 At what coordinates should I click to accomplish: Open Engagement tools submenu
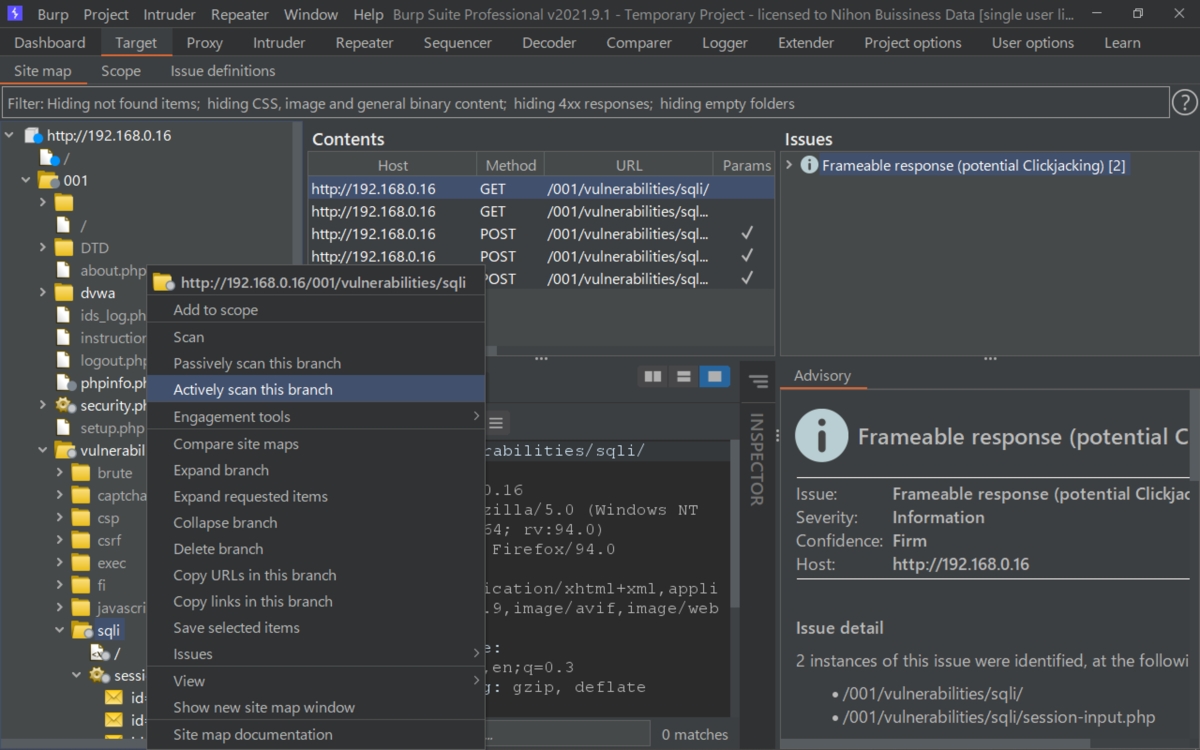click(316, 416)
